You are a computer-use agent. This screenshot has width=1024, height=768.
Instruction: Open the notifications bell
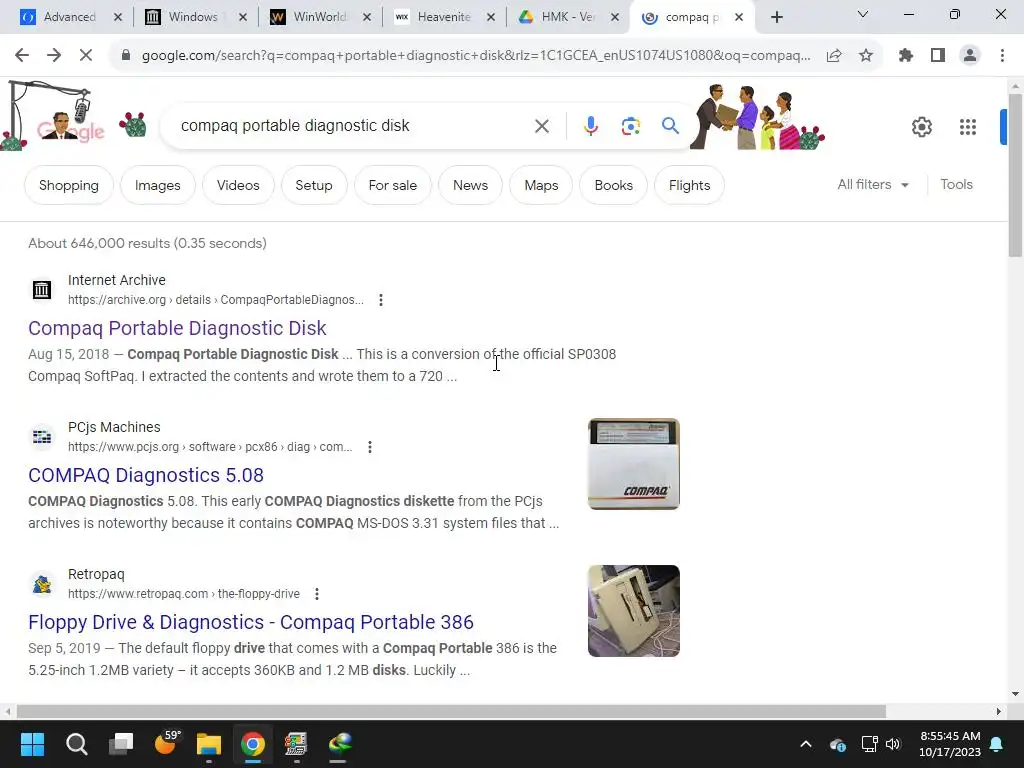coord(997,744)
